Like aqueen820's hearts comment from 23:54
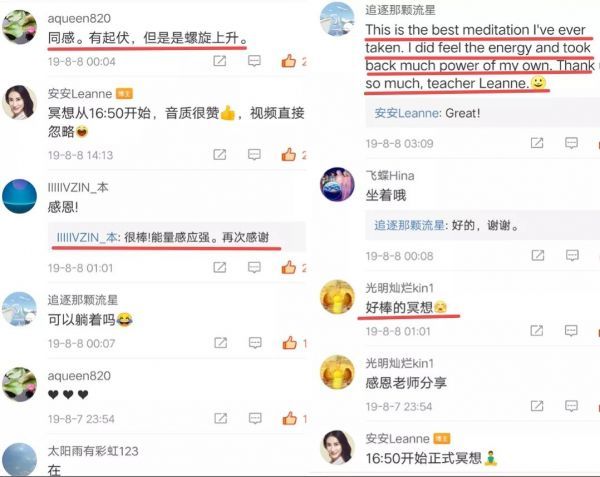 [x=290, y=418]
